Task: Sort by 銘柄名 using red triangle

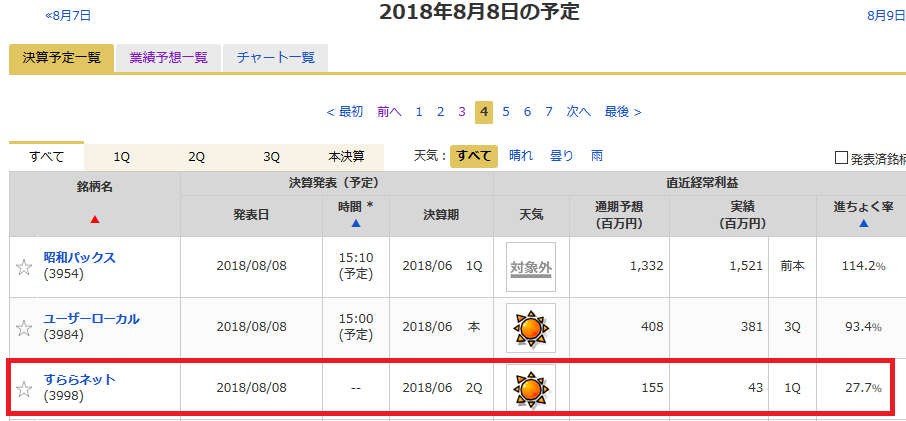Action: pyautogui.click(x=95, y=219)
